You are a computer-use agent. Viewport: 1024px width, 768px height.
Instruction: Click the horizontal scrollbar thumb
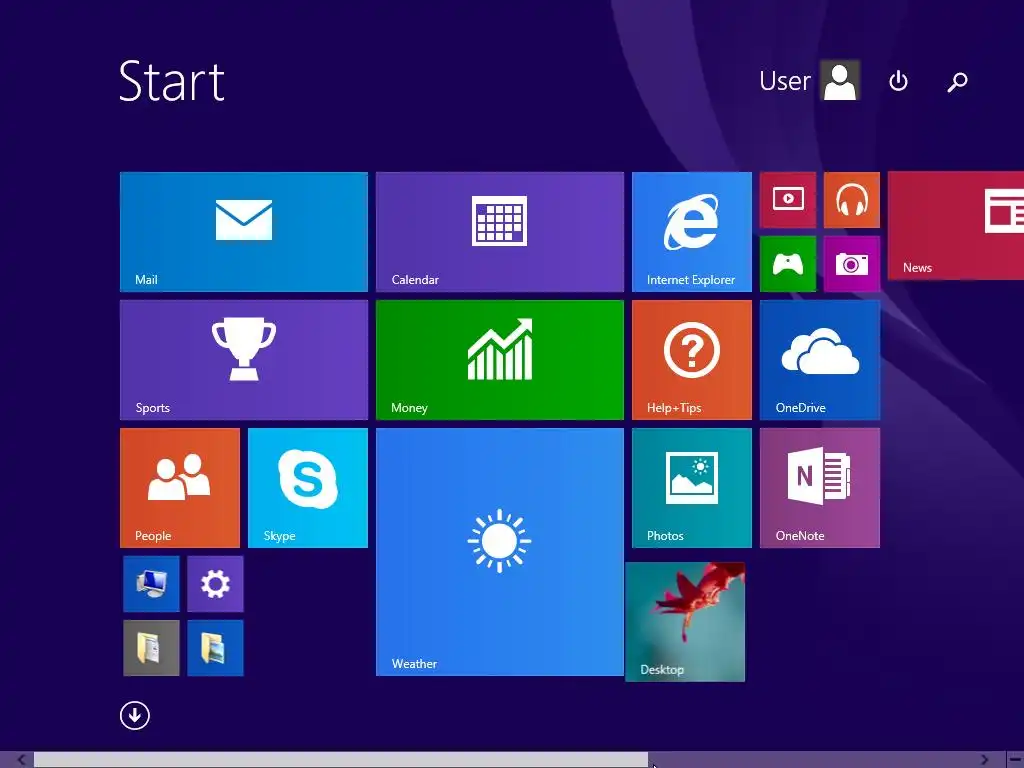coord(341,760)
